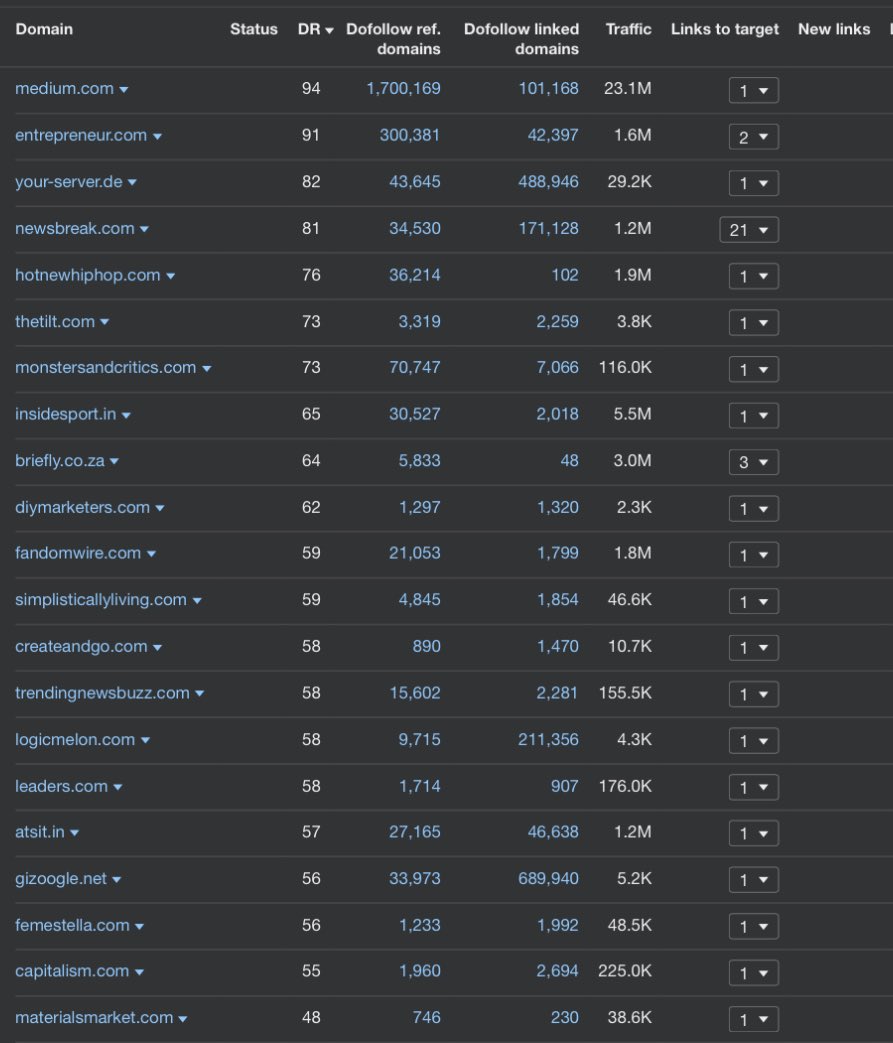
Task: Open the gizoogle.net domain link
Action: [x=61, y=878]
